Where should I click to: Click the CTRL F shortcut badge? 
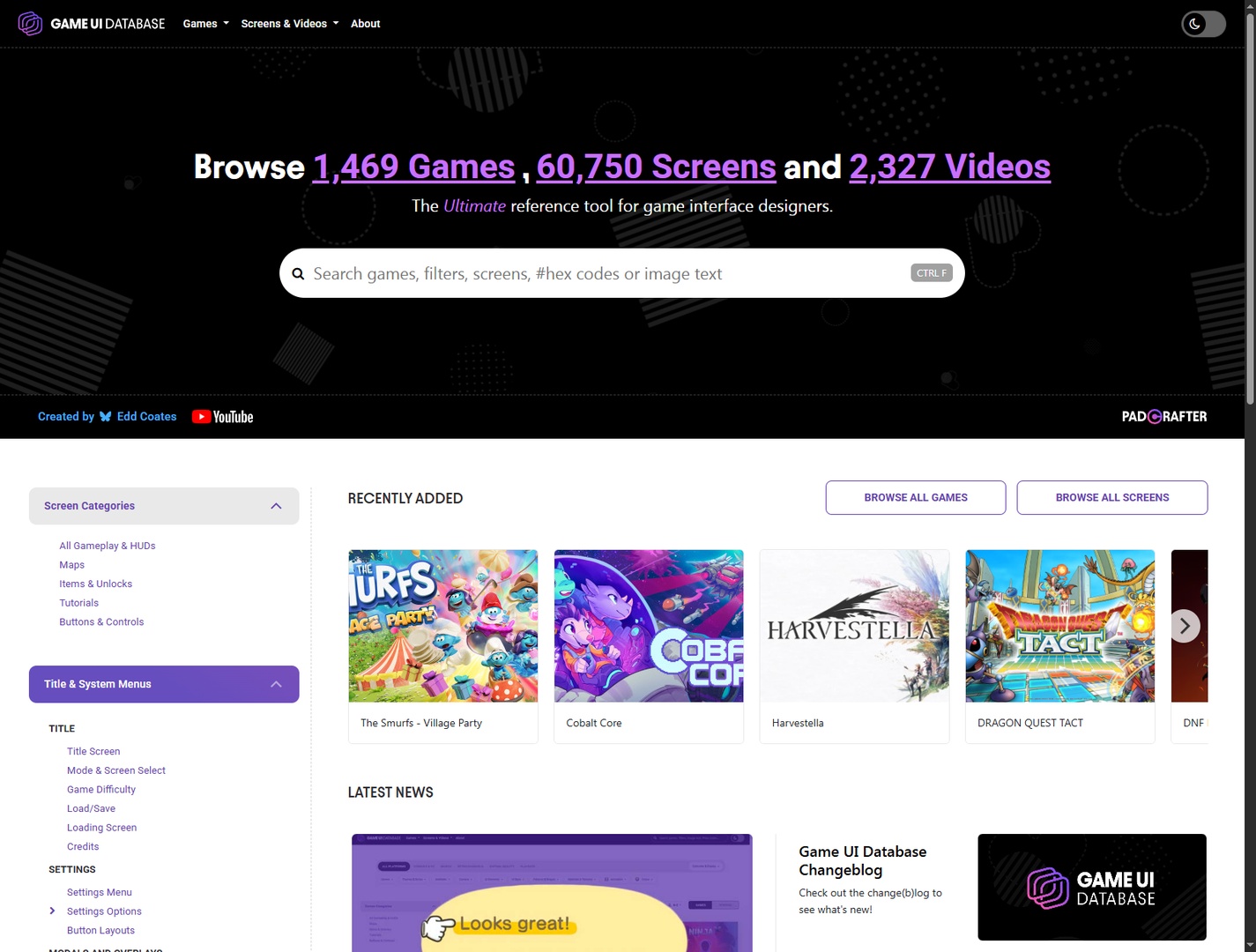pos(932,273)
